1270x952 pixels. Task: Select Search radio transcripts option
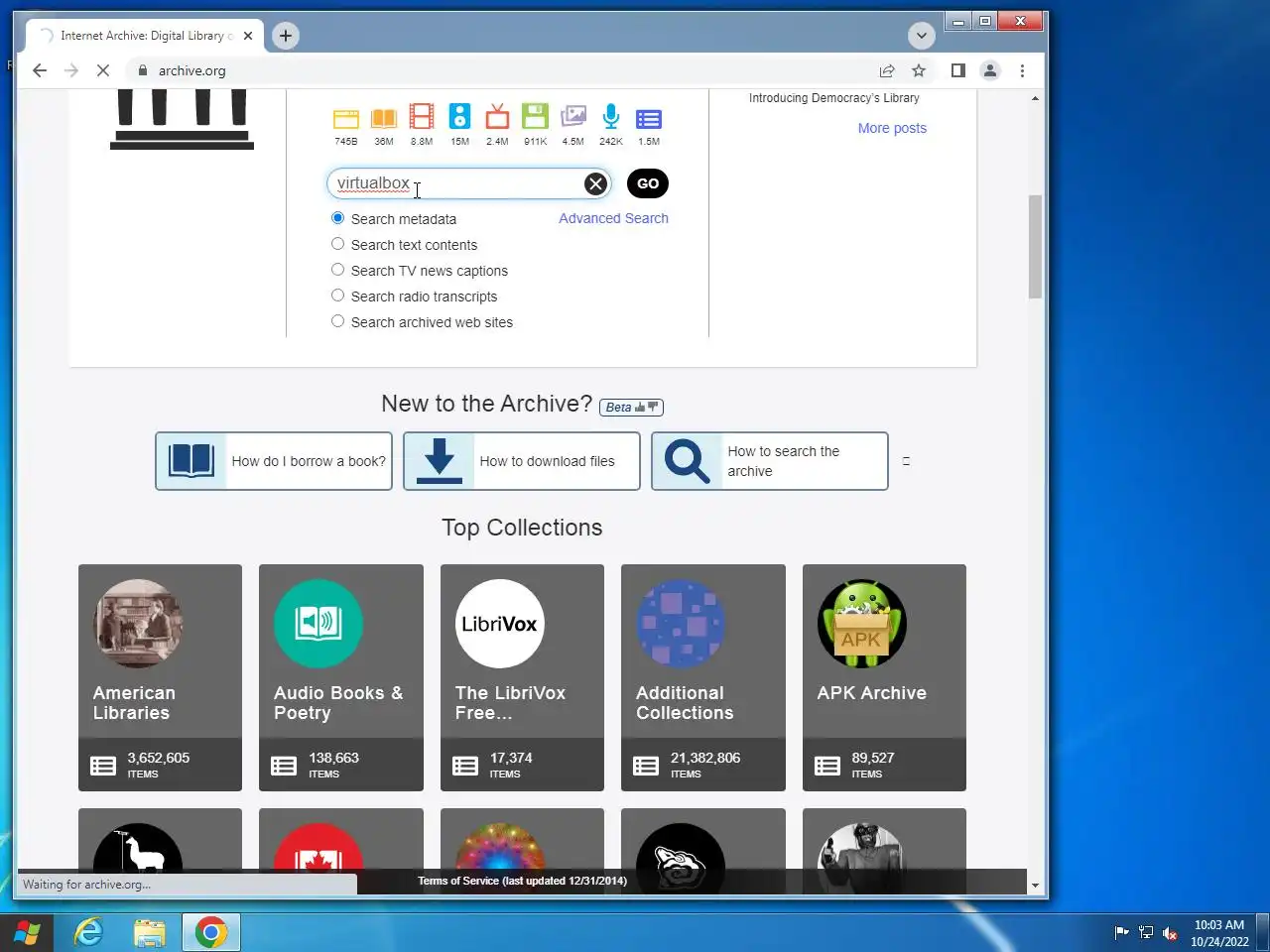point(337,296)
